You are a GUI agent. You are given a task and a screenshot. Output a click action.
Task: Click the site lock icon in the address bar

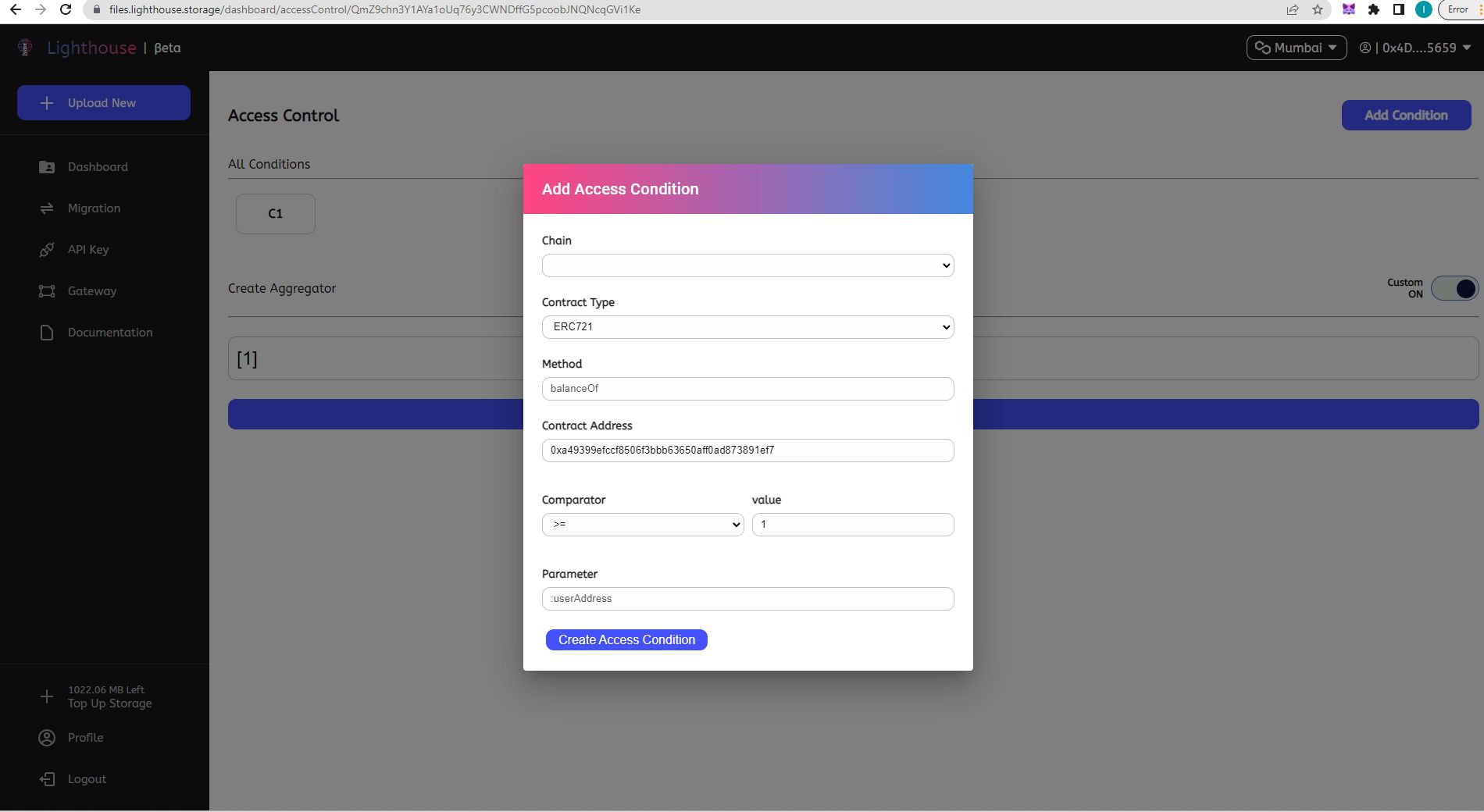click(x=97, y=9)
